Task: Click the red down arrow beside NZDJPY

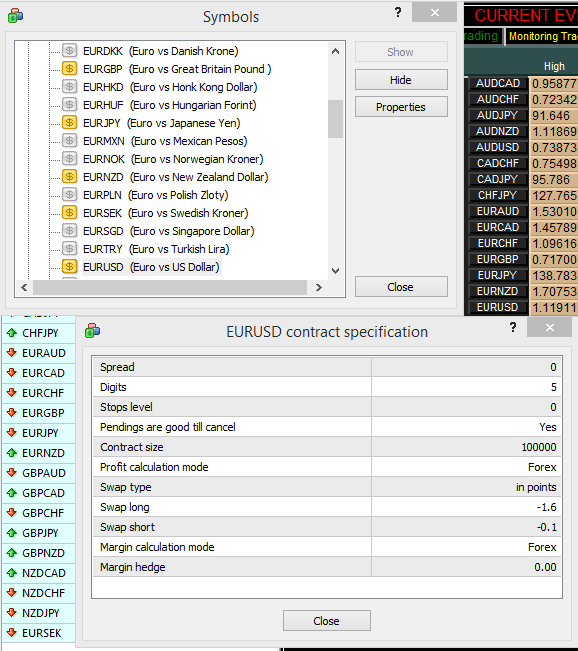Action: [x=12, y=612]
